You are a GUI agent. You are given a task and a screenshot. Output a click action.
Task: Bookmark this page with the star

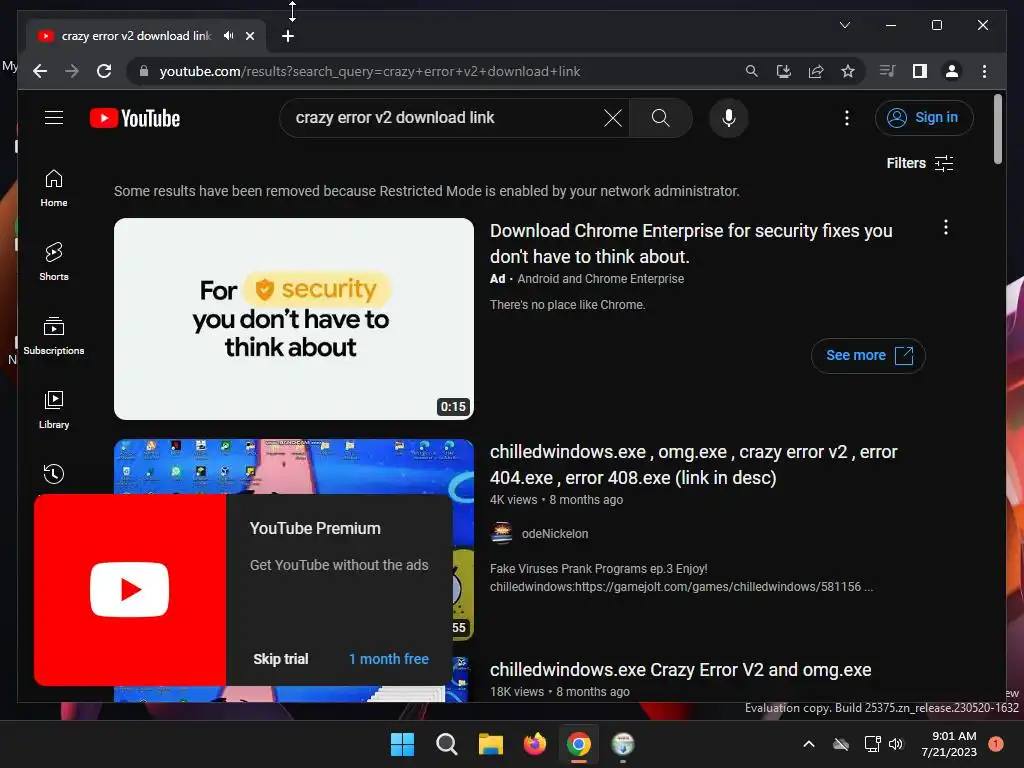point(848,71)
